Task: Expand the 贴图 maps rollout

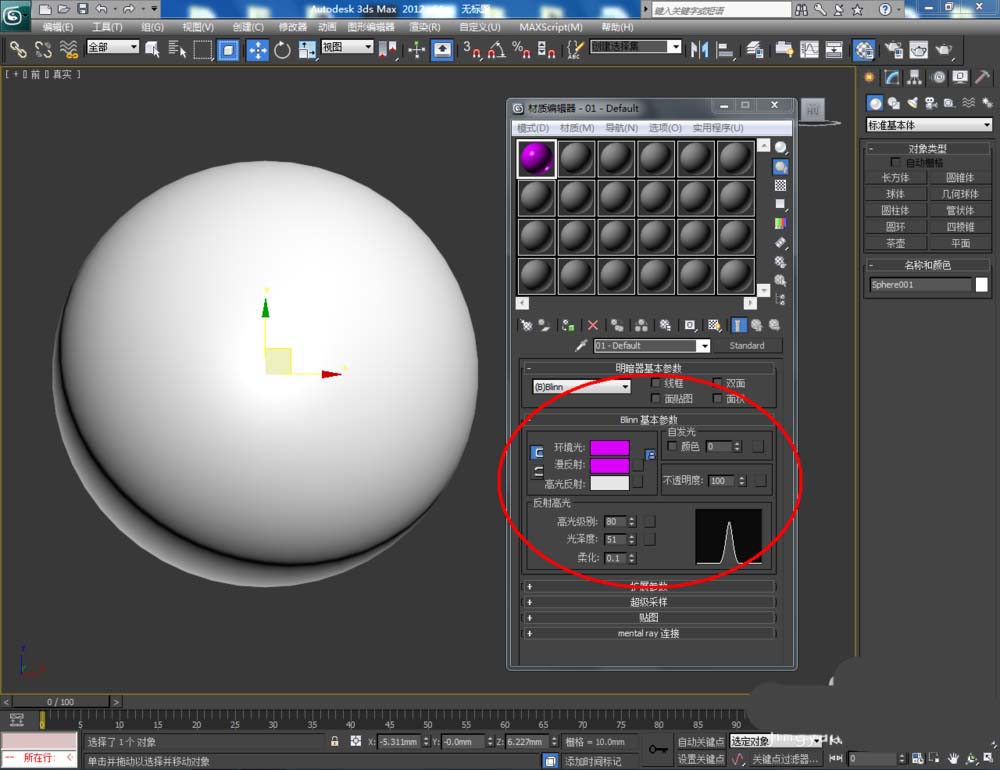Action: point(648,617)
